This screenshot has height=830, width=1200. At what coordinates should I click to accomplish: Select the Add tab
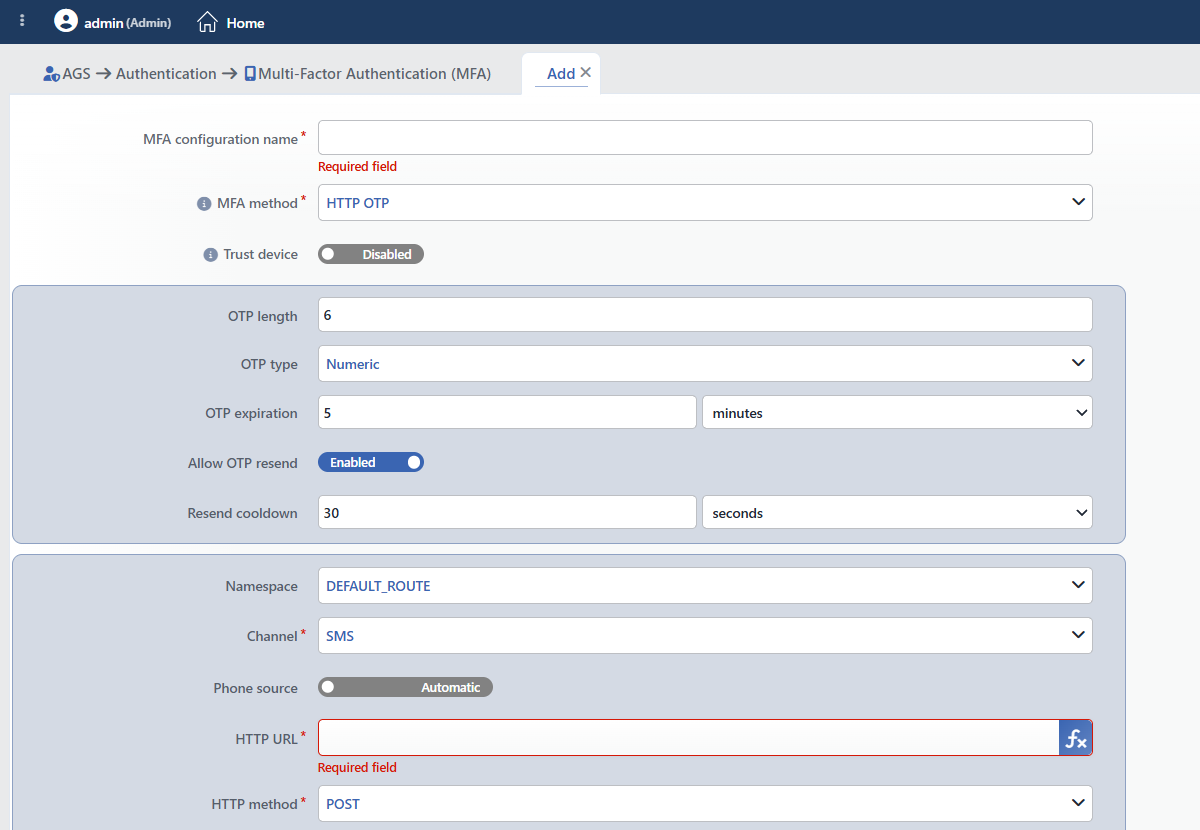(560, 74)
